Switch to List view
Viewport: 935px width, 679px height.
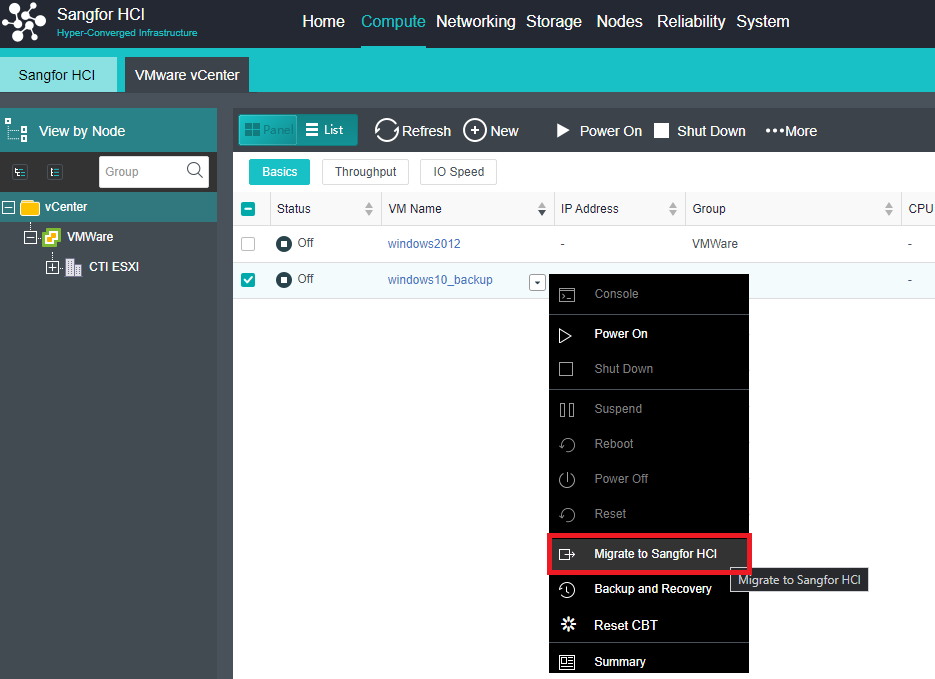325,130
